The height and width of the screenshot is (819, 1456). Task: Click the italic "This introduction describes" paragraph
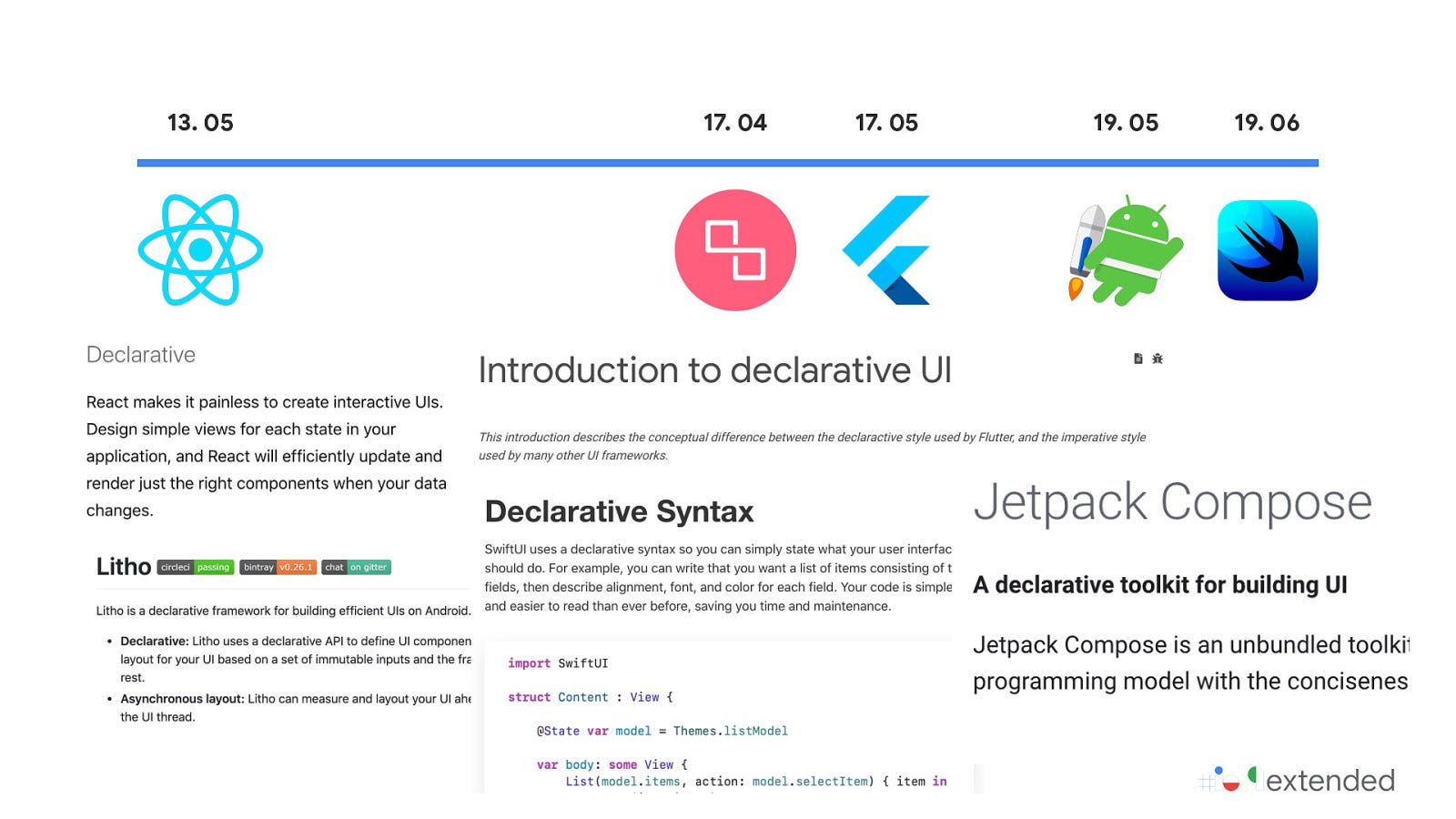pos(813,446)
